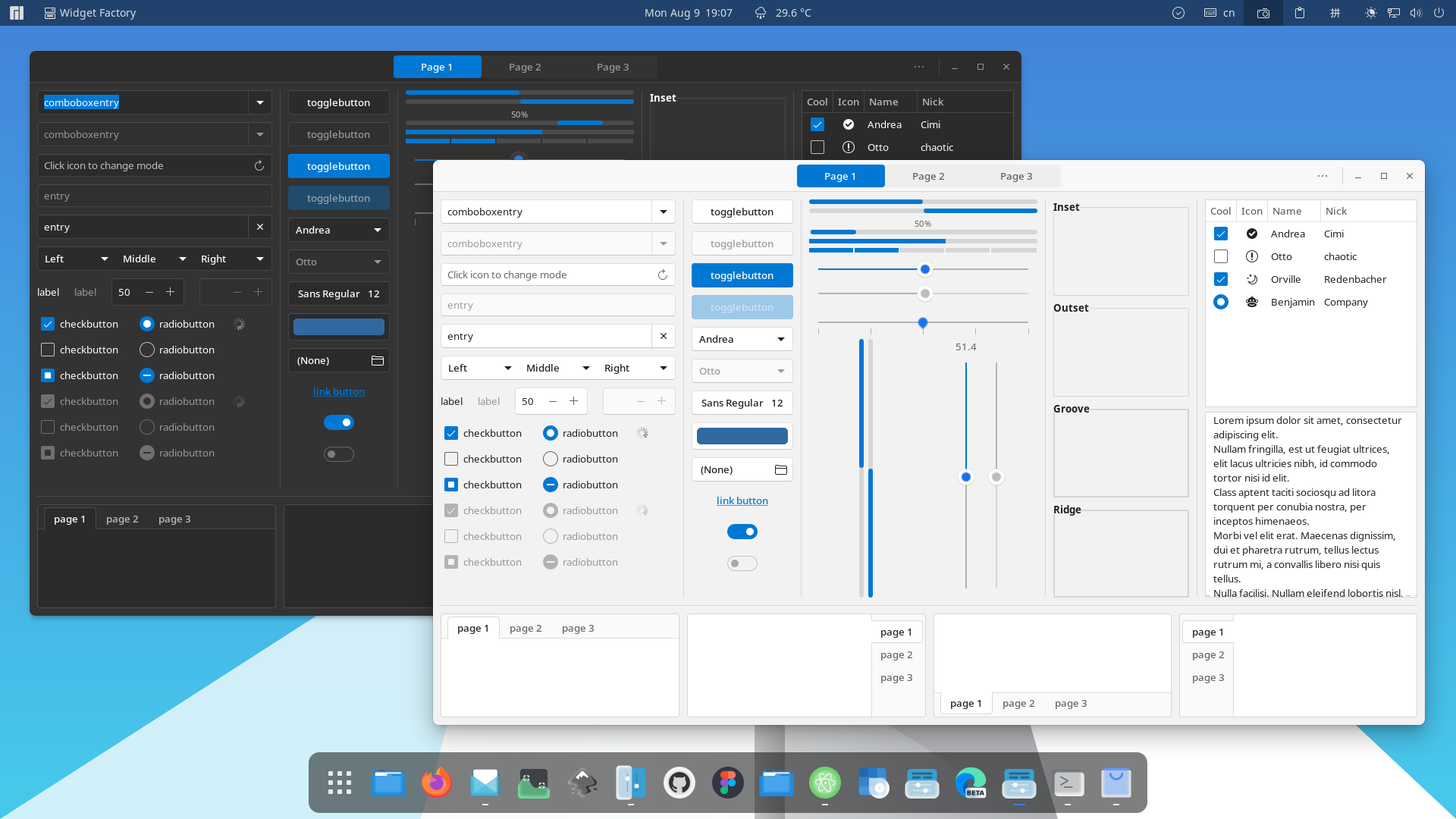Screen dimensions: 1456x819
Task: Click the refresh/cycle icon next to 'Click icon to change mode'
Action: [x=661, y=274]
